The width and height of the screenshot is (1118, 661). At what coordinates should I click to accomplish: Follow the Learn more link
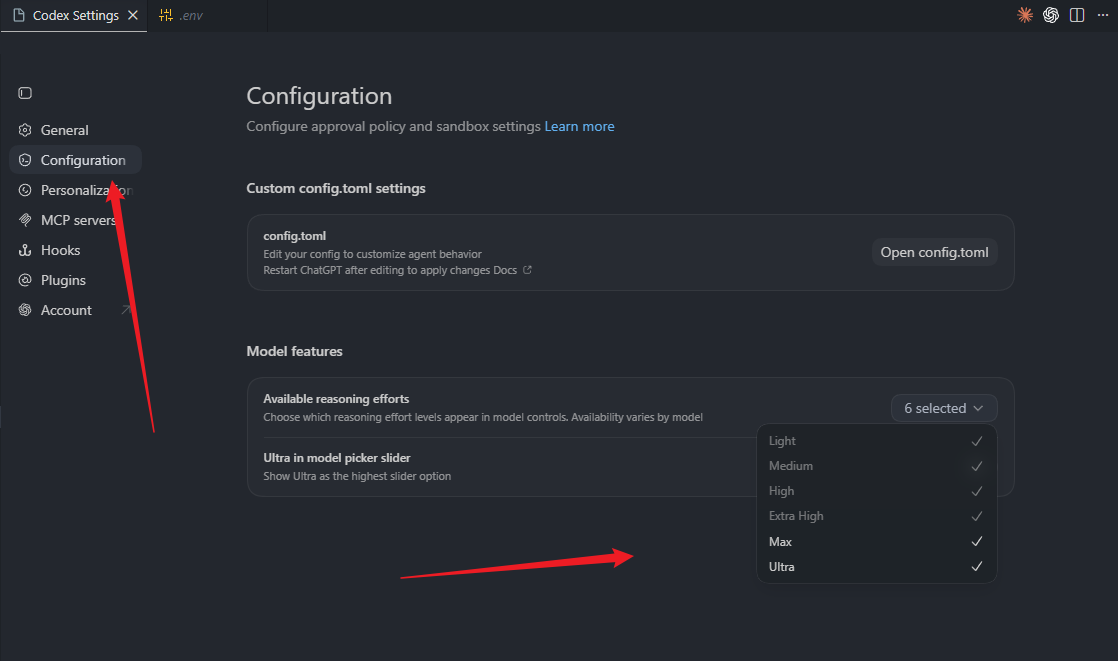tap(579, 126)
